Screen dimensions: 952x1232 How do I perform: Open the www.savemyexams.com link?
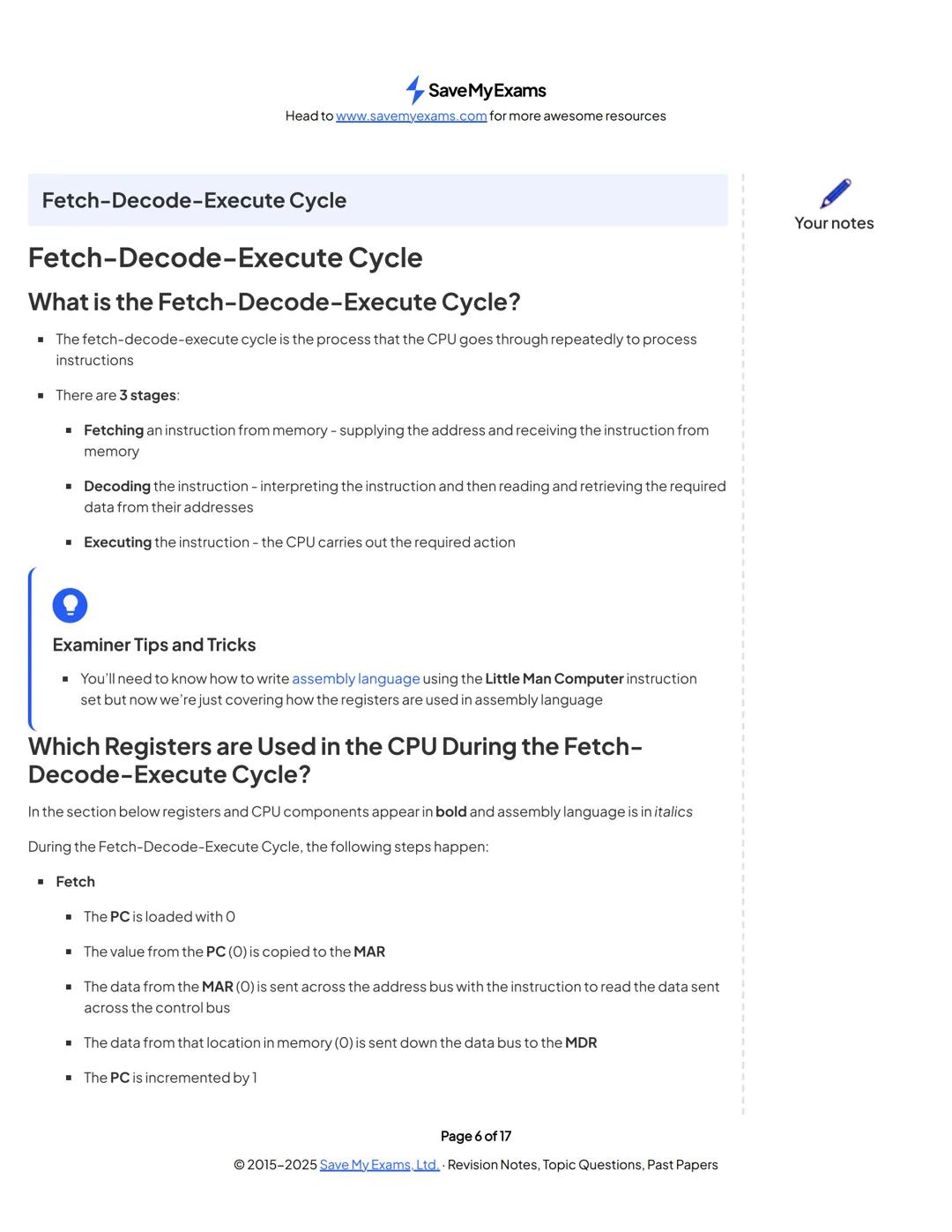tap(411, 116)
